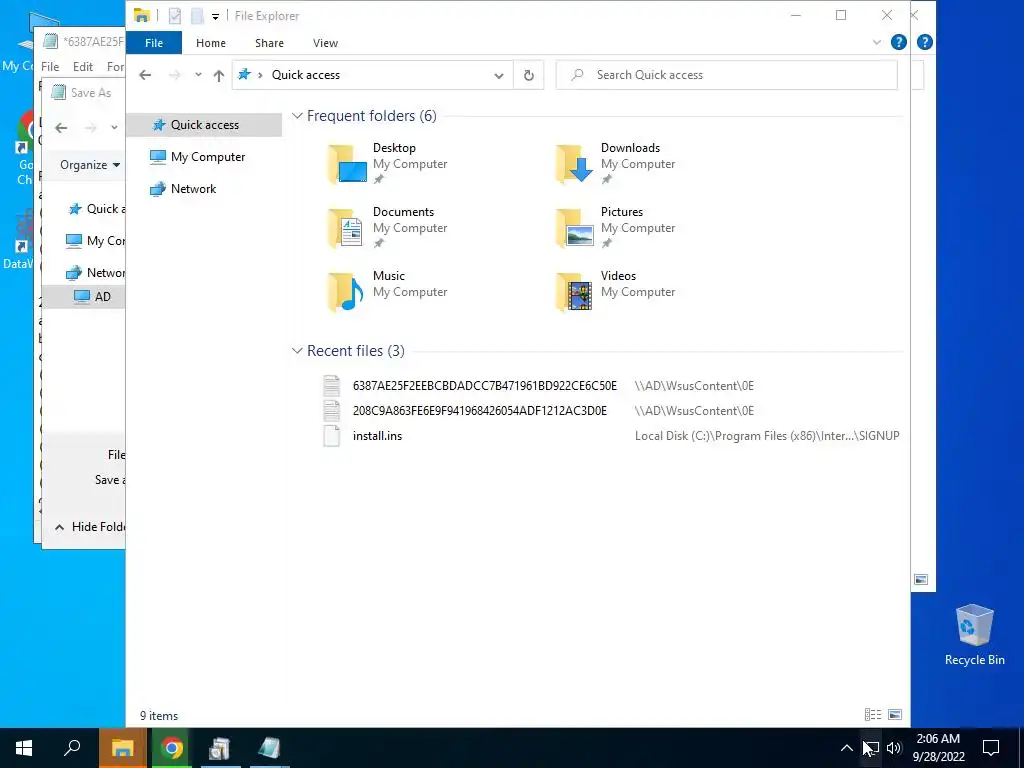Click File Explorer on the taskbar
1024x768 pixels.
[122, 748]
